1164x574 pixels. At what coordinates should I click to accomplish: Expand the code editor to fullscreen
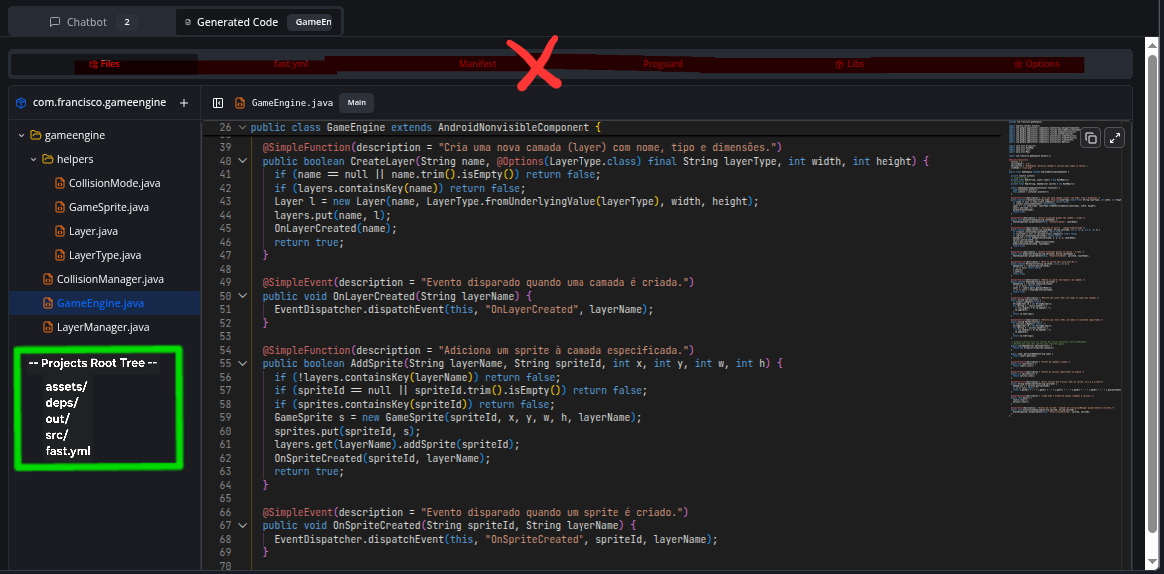[x=1116, y=138]
